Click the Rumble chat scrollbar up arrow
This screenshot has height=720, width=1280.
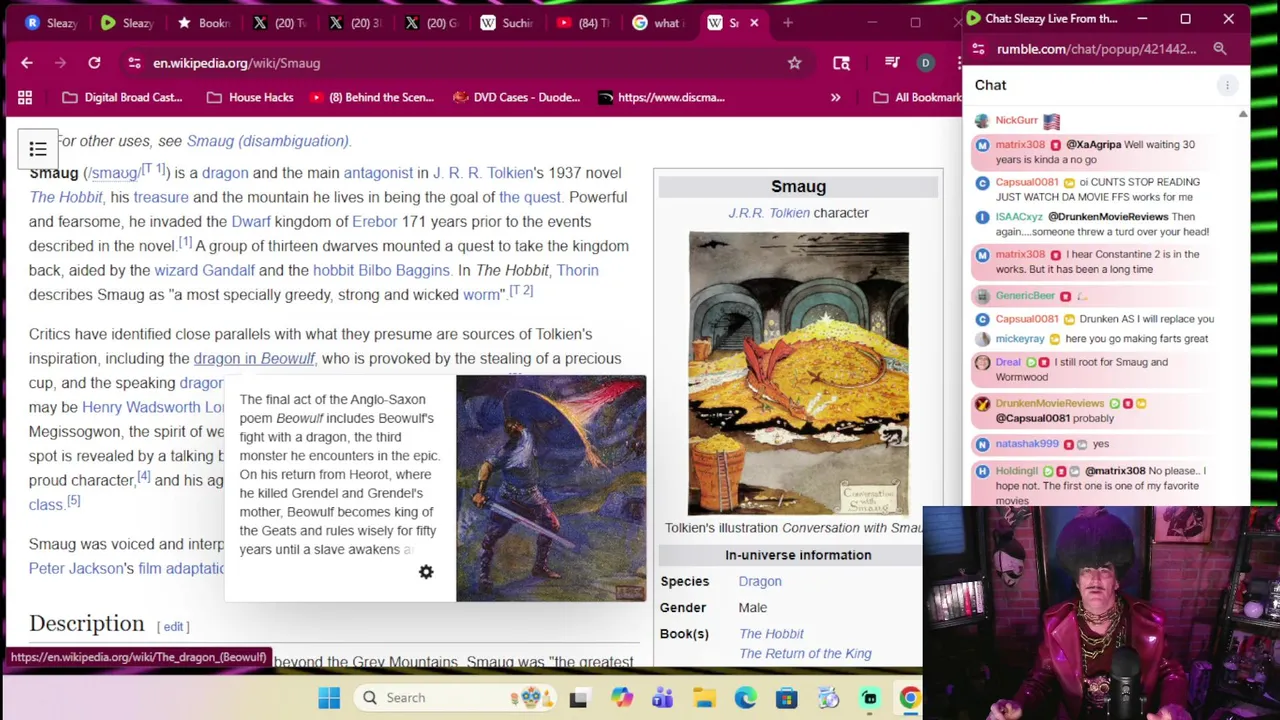(1243, 114)
